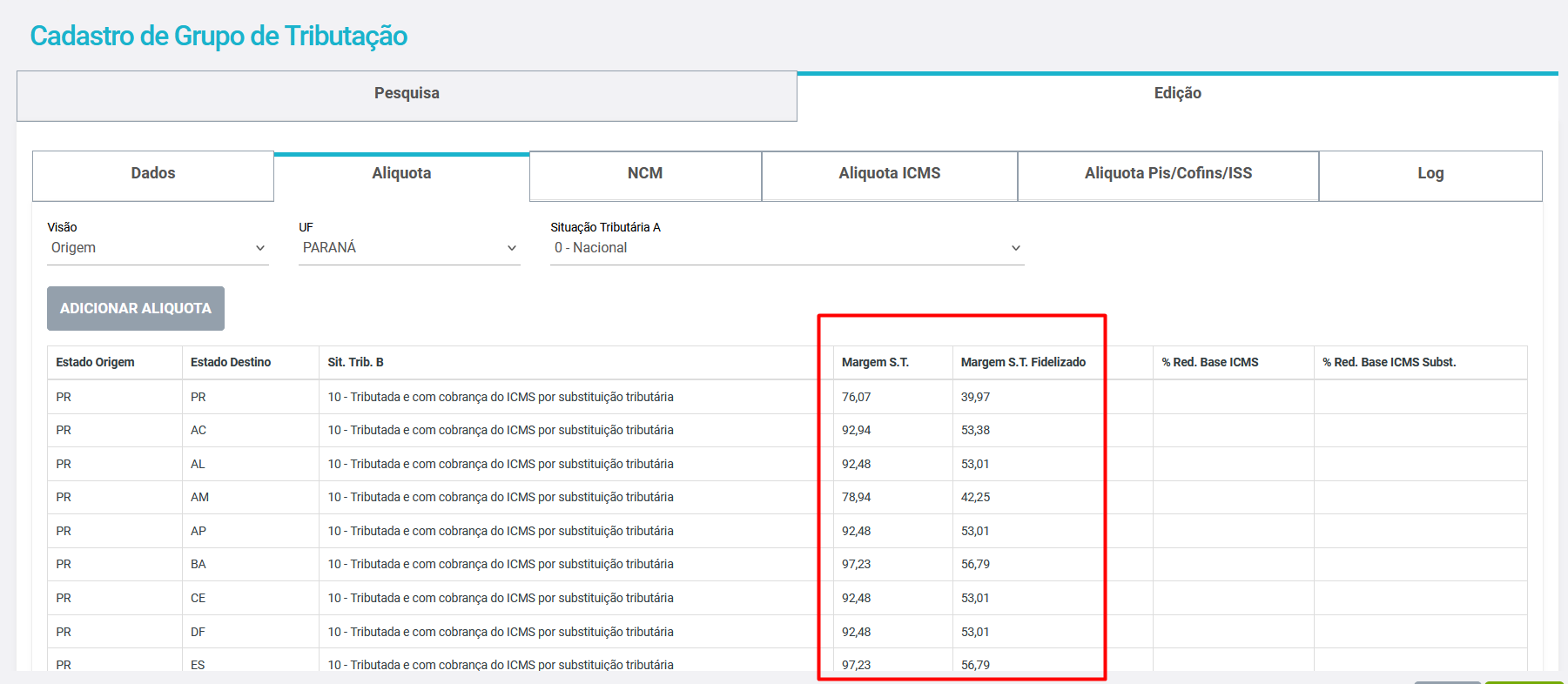Click Fidelizado value 39,97
This screenshot has width=1568, height=684.
point(975,397)
